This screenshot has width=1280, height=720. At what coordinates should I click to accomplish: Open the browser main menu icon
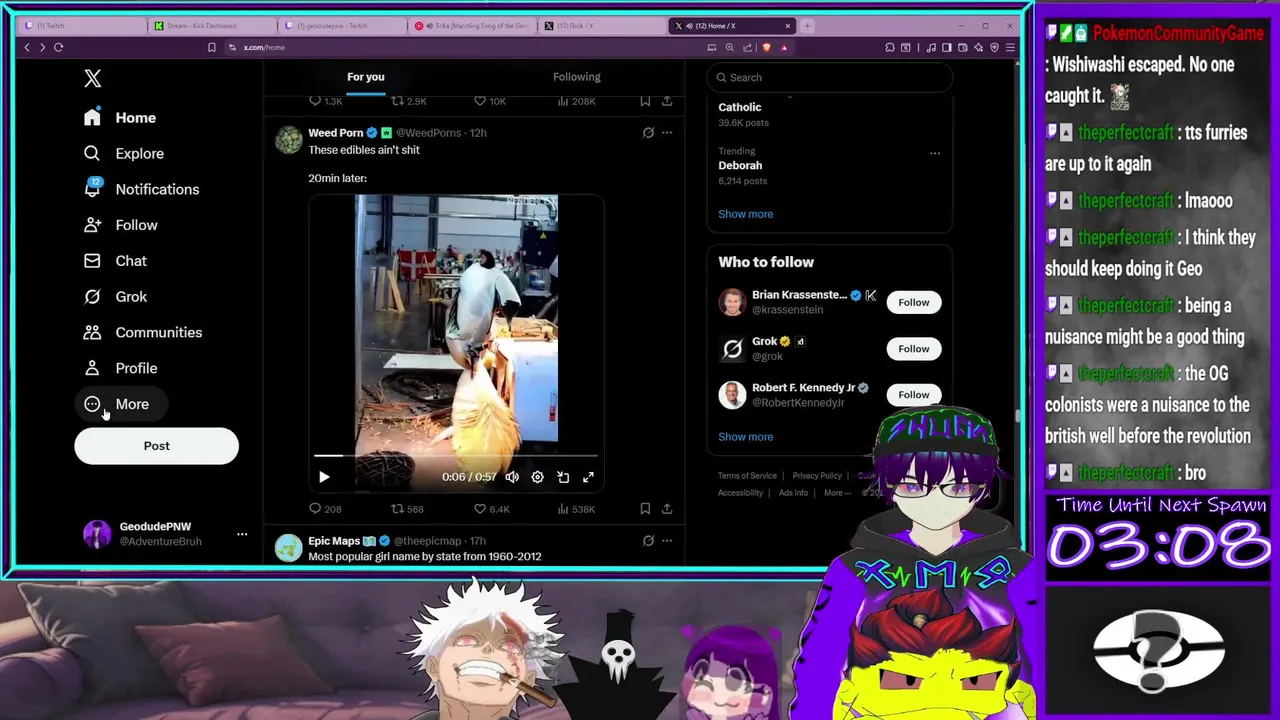coord(1010,47)
